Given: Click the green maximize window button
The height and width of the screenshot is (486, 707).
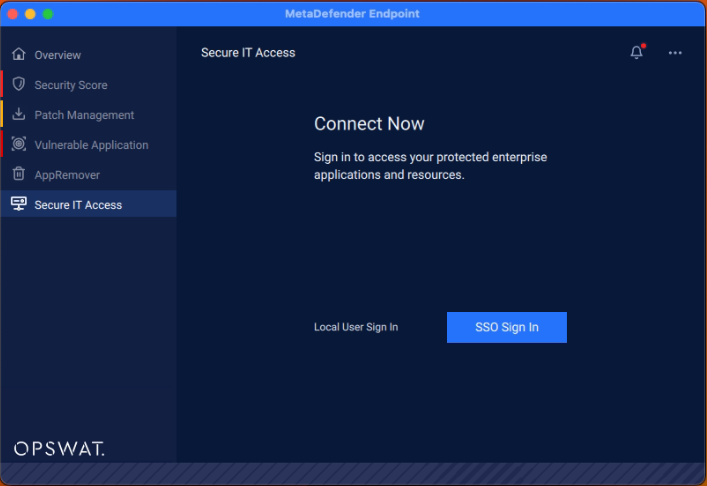Looking at the screenshot, I should tap(48, 14).
